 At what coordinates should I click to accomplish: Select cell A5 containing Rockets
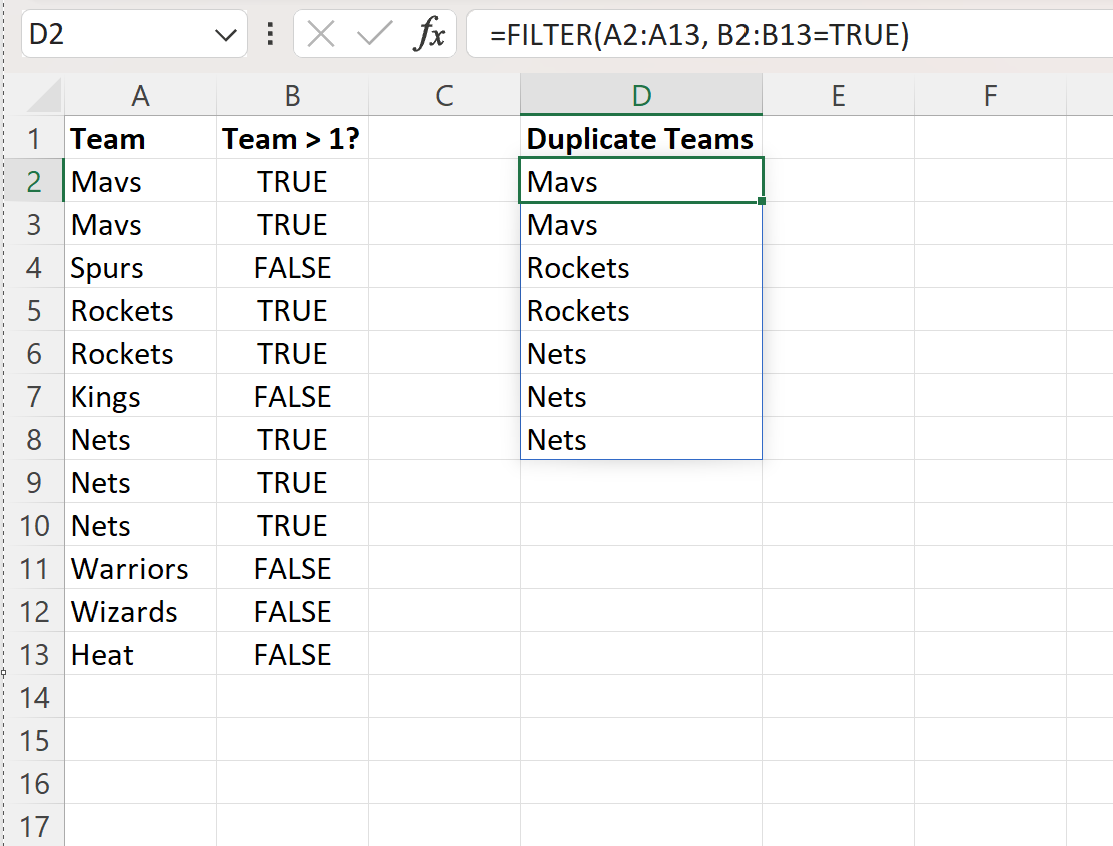[x=141, y=311]
